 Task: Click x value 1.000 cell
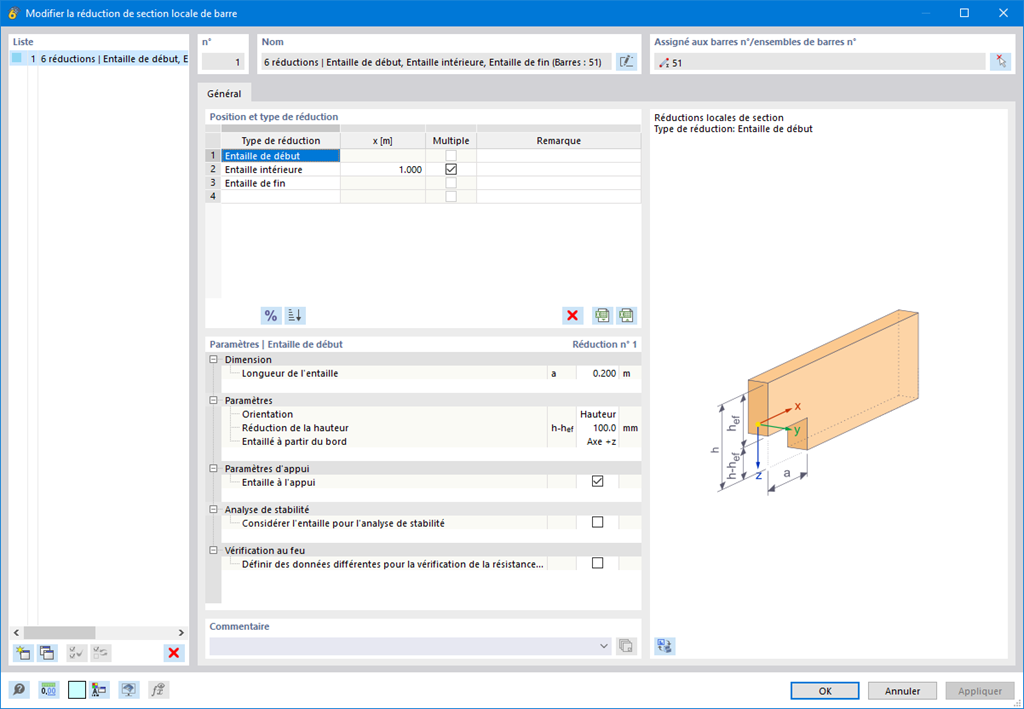(x=383, y=170)
